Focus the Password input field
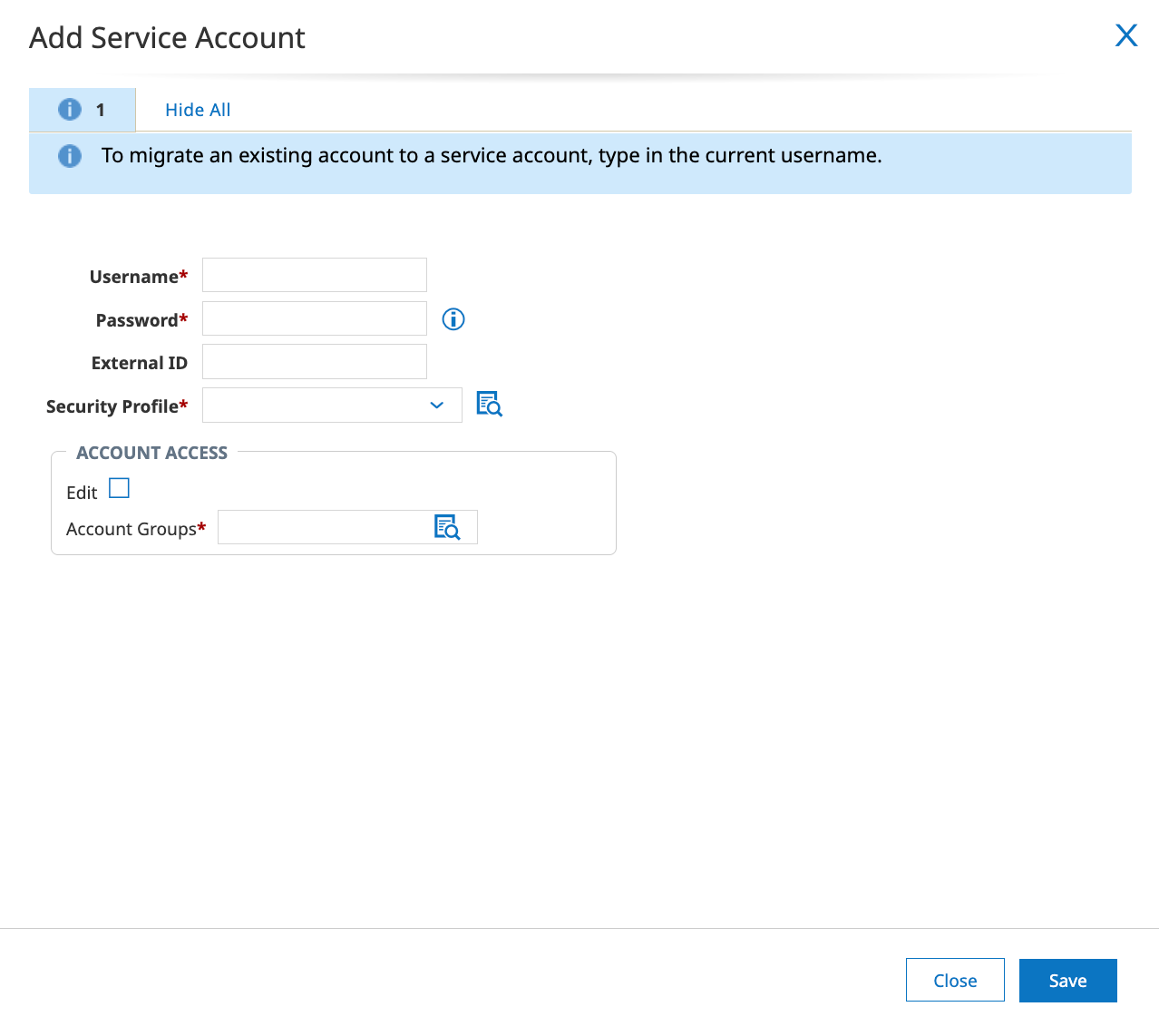The width and height of the screenshot is (1159, 1036). pos(315,318)
